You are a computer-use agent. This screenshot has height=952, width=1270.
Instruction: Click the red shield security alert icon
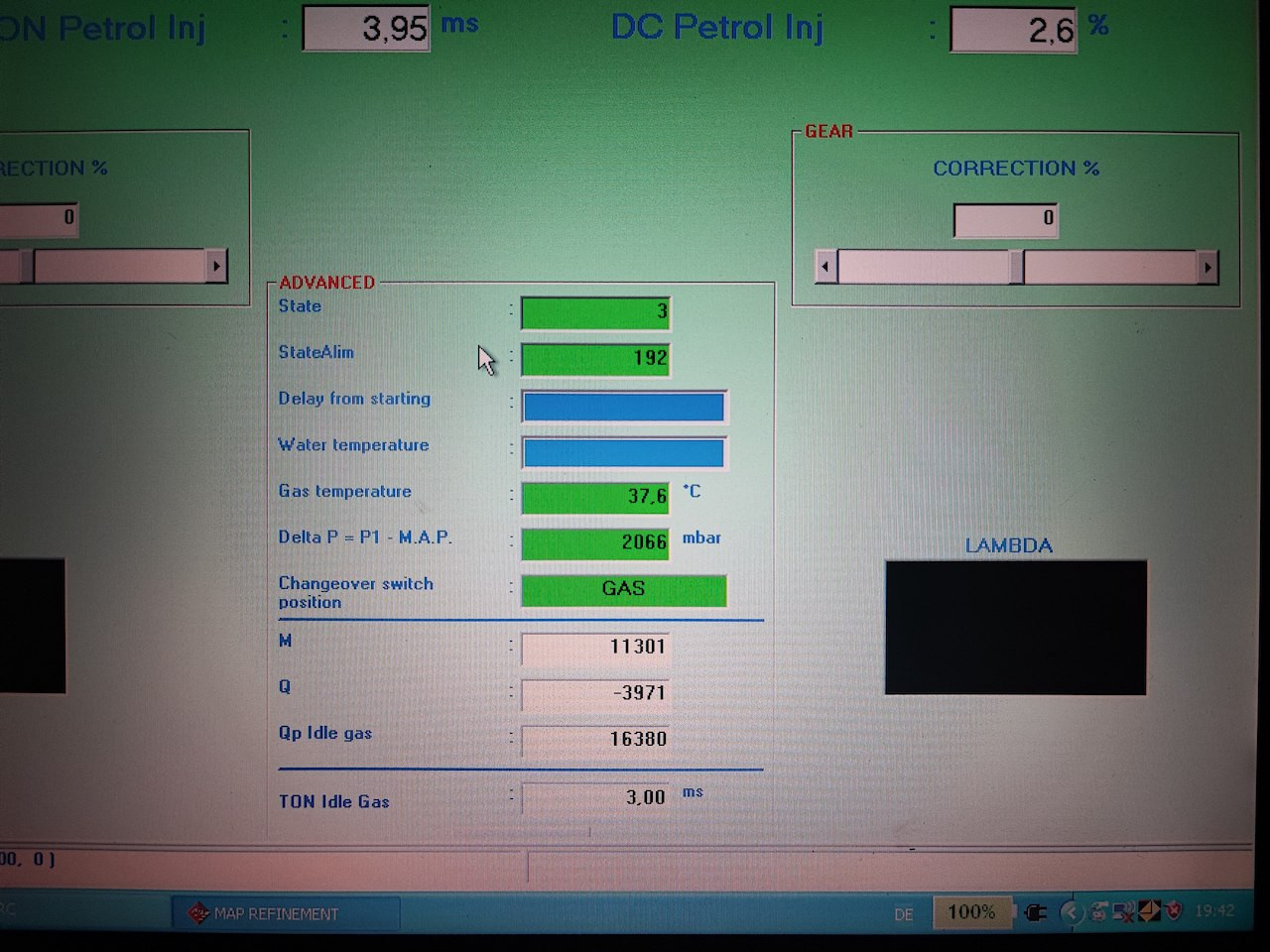pyautogui.click(x=1174, y=910)
